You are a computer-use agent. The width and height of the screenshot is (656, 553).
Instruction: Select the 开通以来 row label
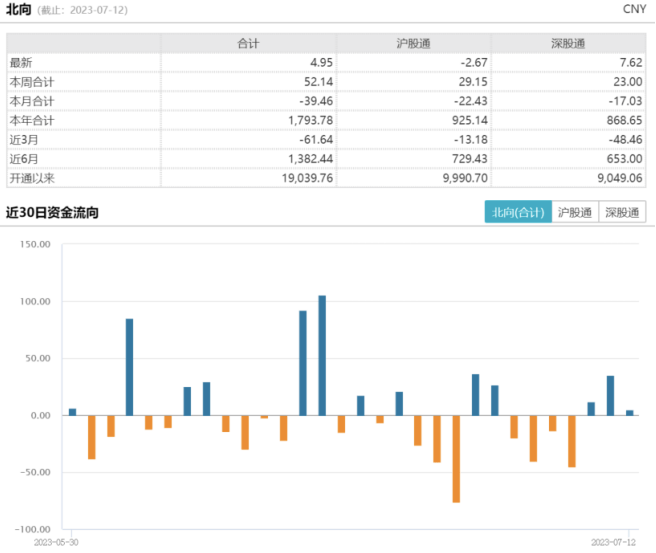[32, 177]
